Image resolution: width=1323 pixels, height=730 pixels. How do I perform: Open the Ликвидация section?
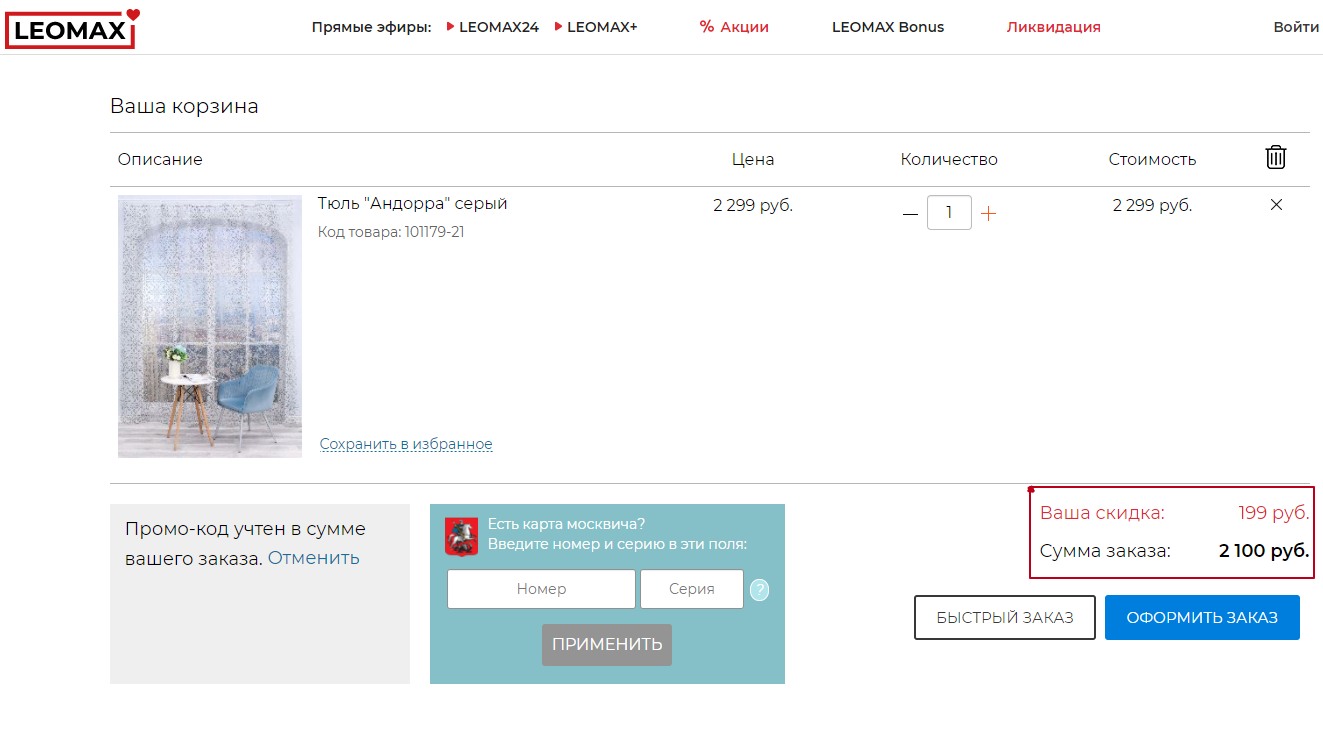click(1053, 27)
